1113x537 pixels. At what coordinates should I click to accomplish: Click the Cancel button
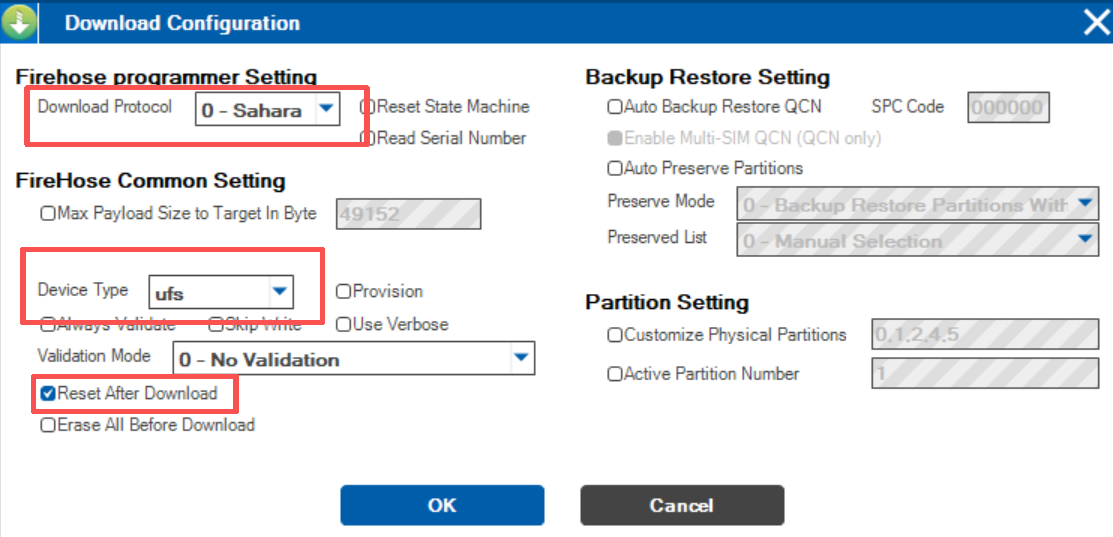point(682,506)
